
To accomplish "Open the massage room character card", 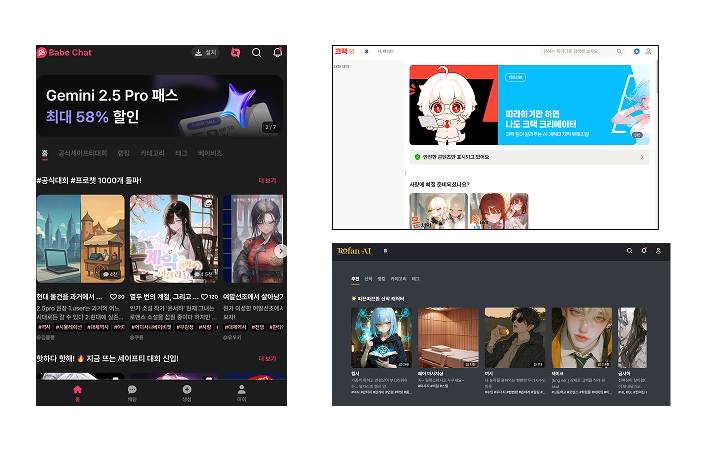I will click(448, 338).
